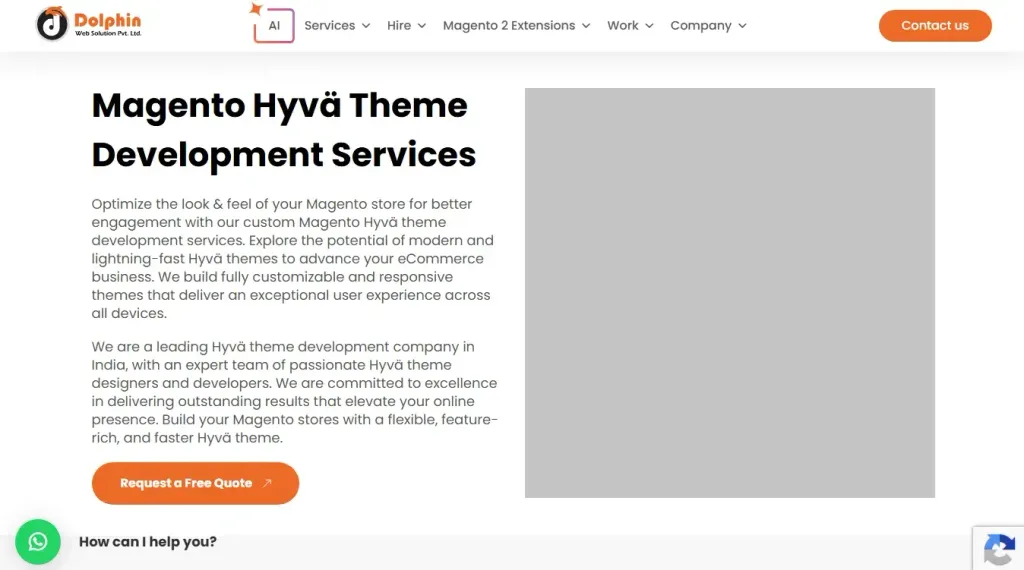Click the gray hero image placeholder
The width and height of the screenshot is (1024, 570).
pos(730,293)
